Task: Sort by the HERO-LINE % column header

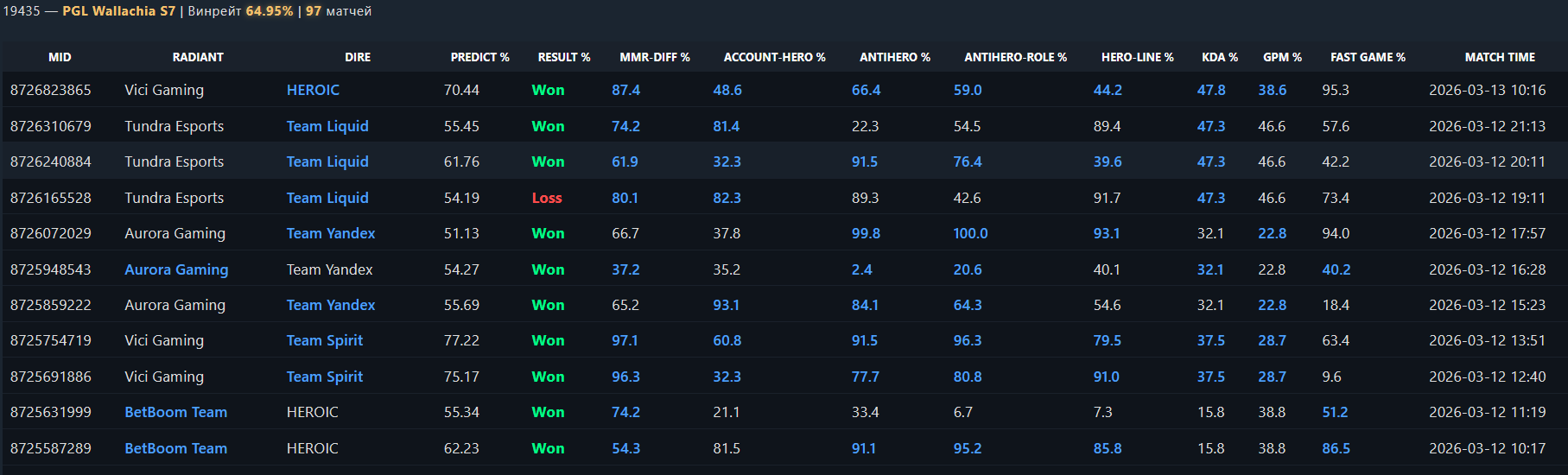Action: point(1137,57)
